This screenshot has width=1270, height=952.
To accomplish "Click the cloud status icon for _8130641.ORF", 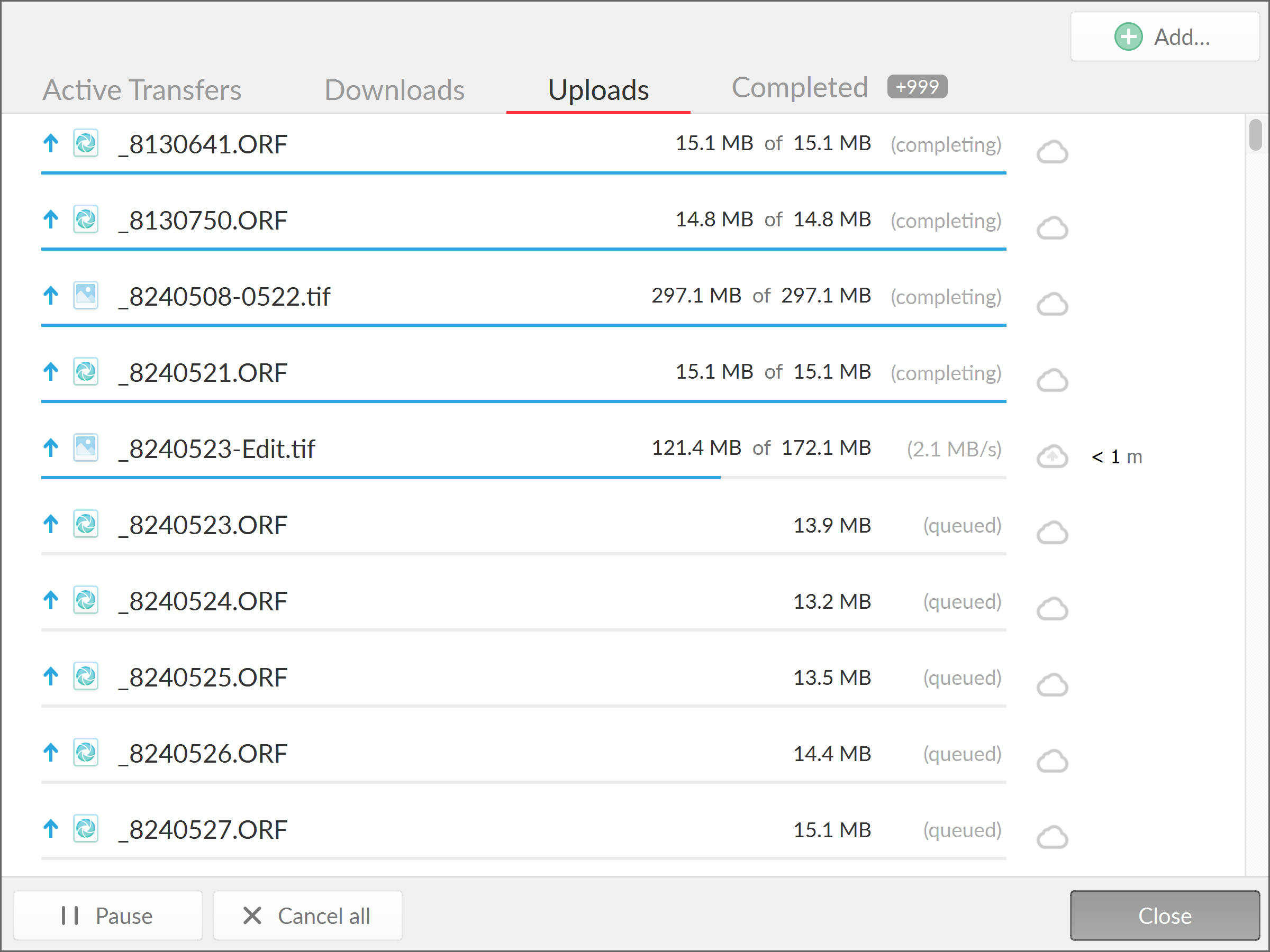I will coord(1053,151).
